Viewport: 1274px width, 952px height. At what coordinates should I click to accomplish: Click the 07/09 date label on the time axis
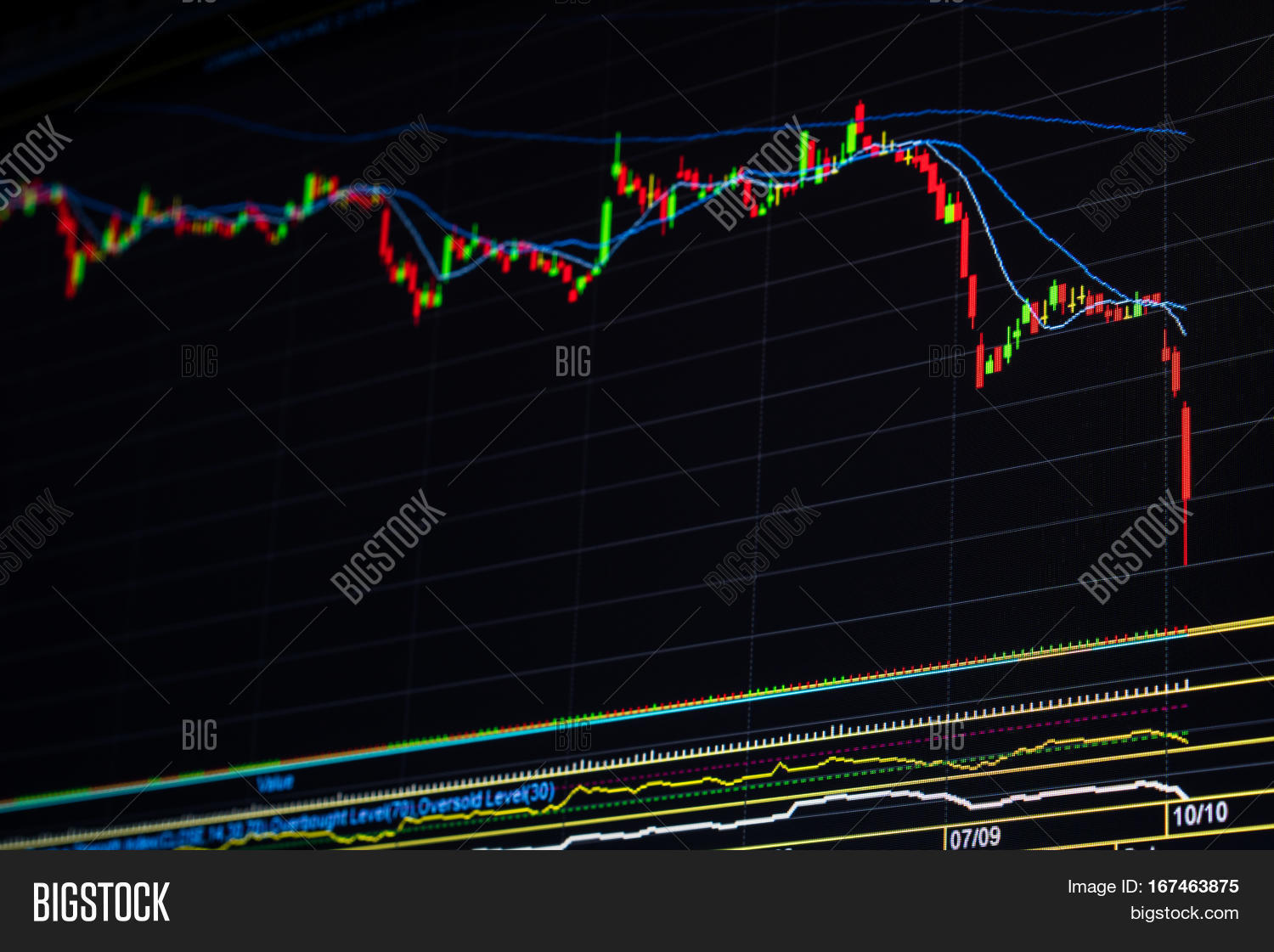(x=975, y=838)
